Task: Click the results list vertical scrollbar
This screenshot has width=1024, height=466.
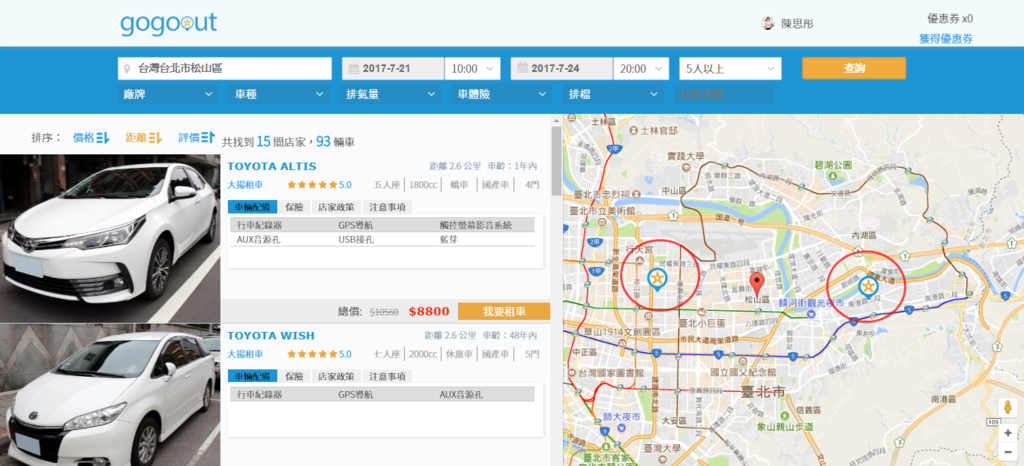Action: point(556,160)
